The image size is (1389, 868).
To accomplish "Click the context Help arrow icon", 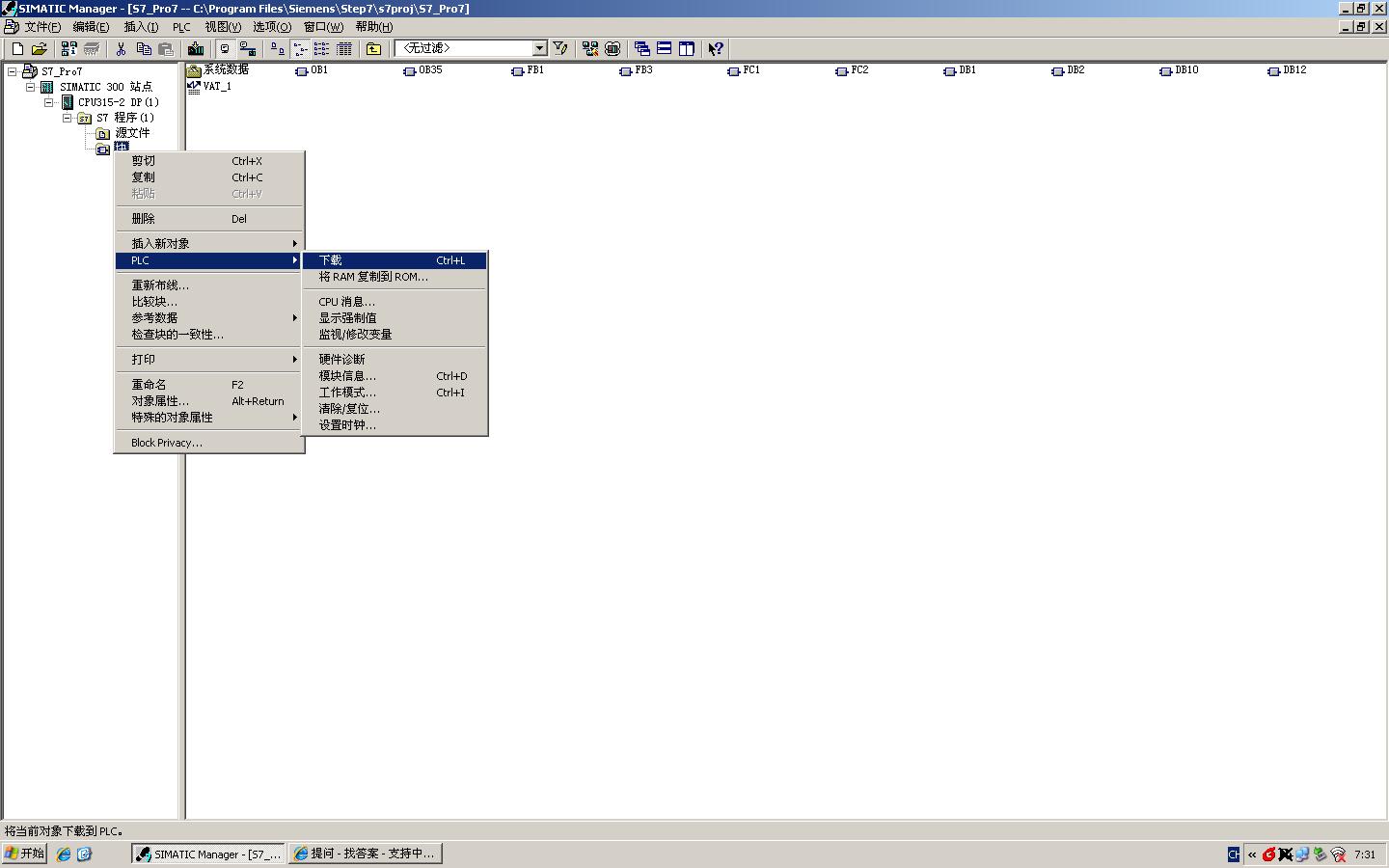I will (x=716, y=48).
